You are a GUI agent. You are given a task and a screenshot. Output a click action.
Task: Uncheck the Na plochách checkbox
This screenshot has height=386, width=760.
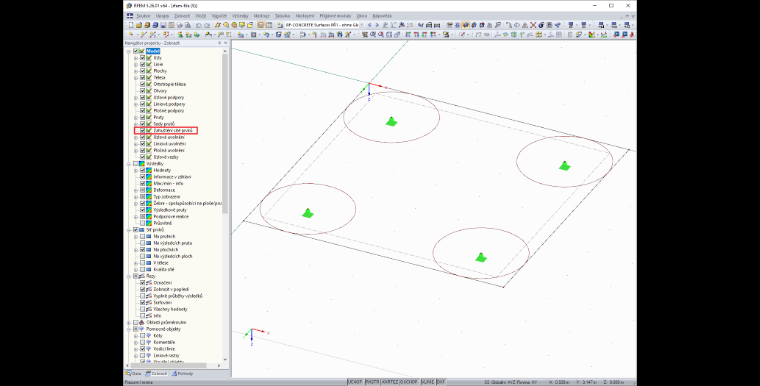tap(142, 250)
